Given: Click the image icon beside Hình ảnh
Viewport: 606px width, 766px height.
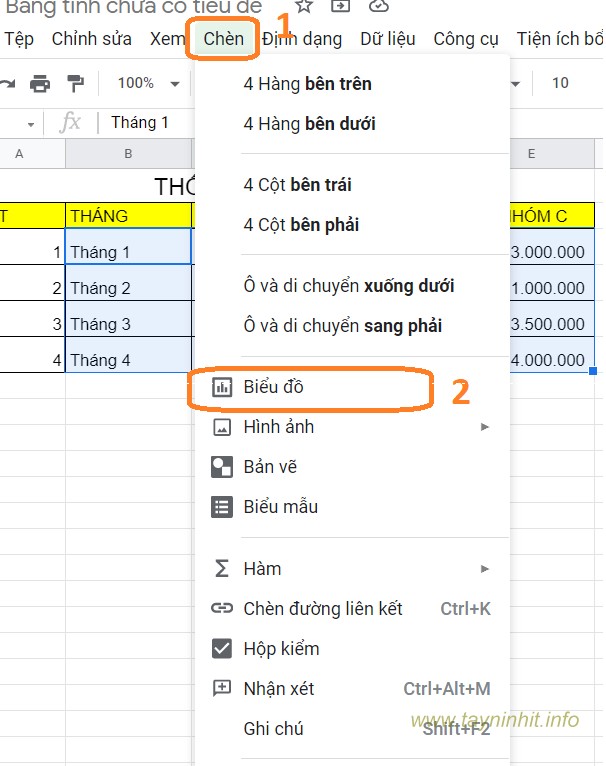Looking at the screenshot, I should [222, 427].
